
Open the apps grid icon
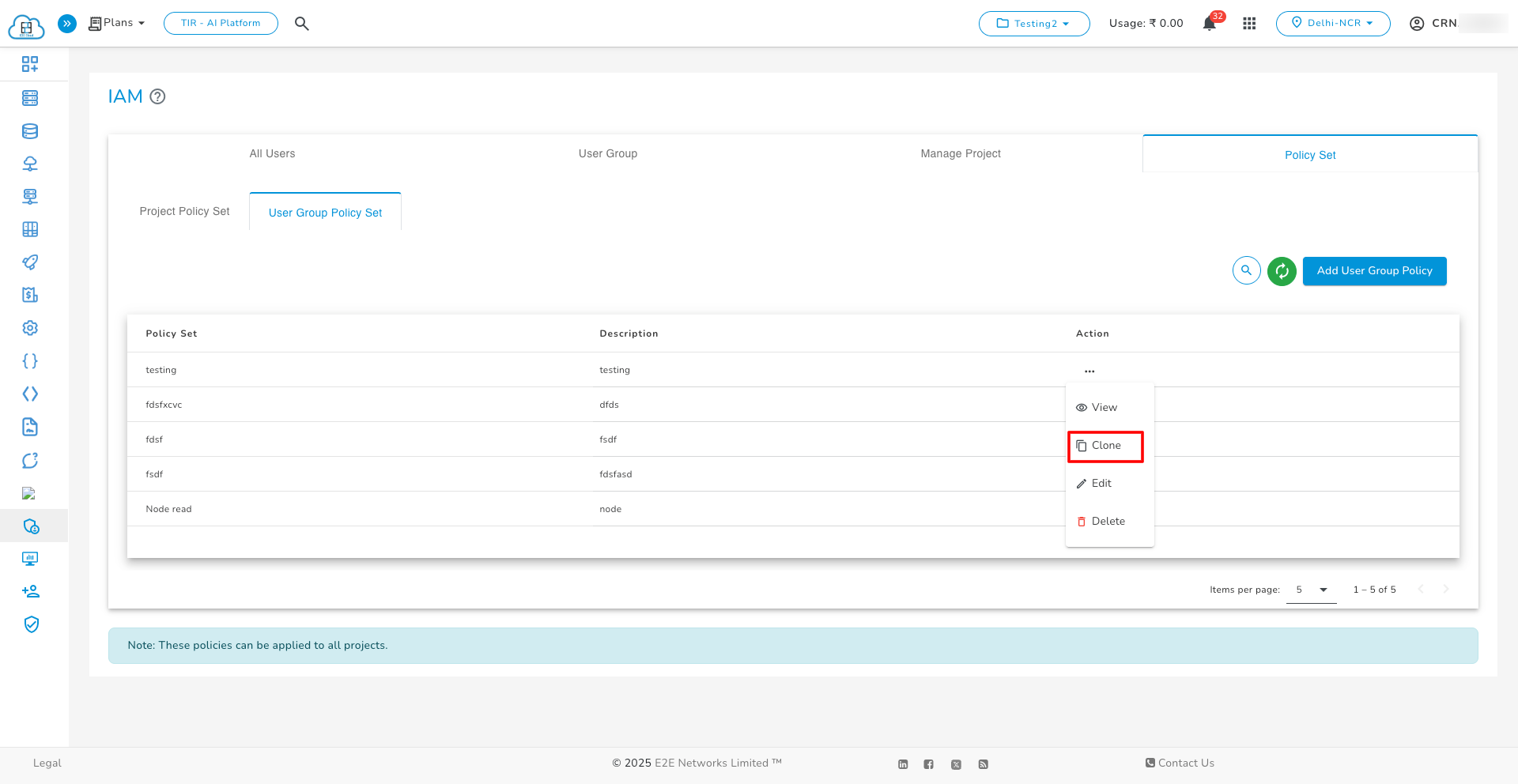[1249, 24]
